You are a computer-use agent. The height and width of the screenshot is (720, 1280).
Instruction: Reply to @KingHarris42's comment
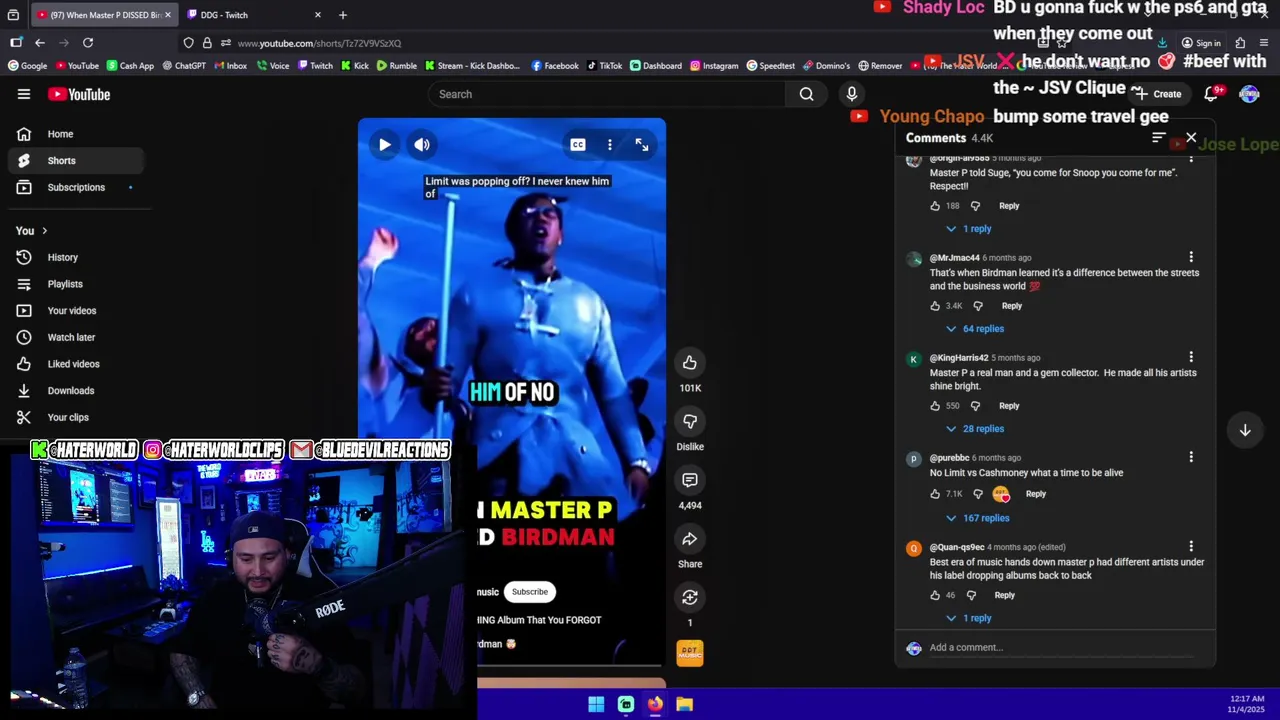1009,406
